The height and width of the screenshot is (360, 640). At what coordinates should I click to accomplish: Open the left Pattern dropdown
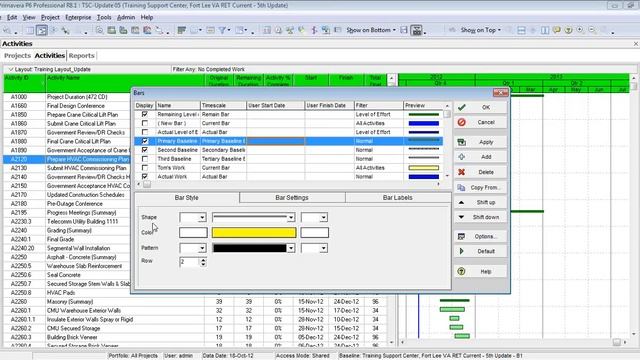point(202,248)
